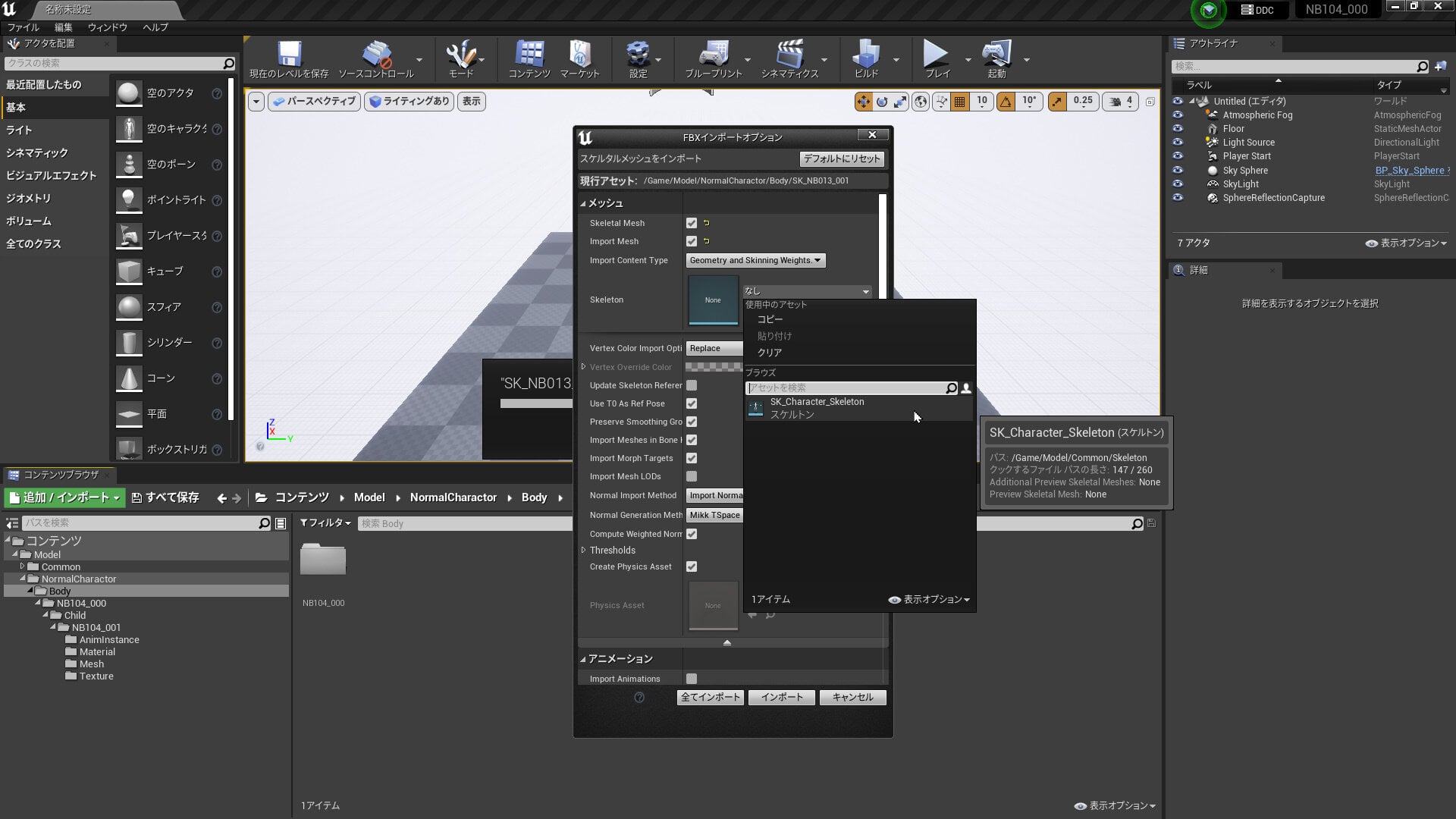This screenshot has width=1456, height=819.
Task: Click Reset to Default button
Action: [x=842, y=158]
